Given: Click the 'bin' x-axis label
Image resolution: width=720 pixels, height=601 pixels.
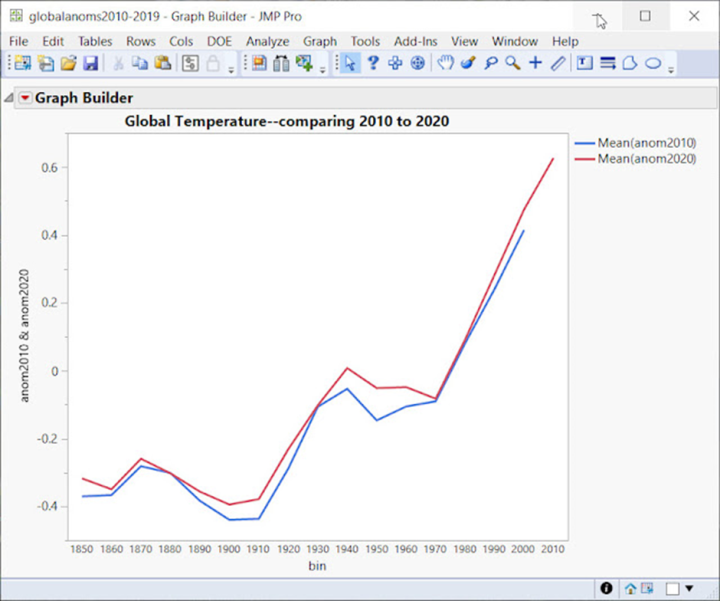Looking at the screenshot, I should tap(317, 566).
